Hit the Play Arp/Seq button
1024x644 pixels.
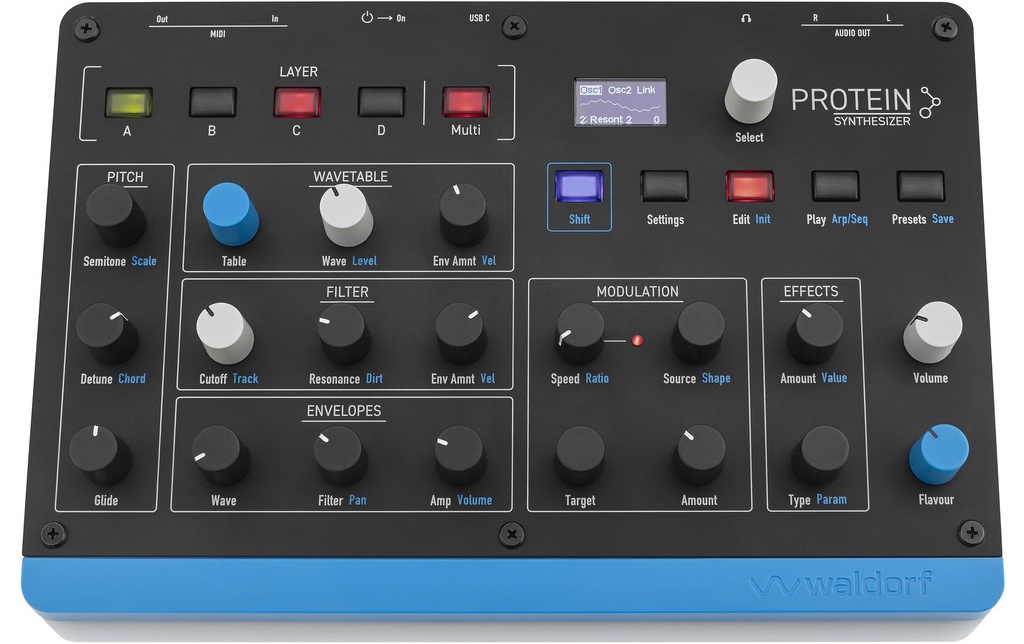[835, 185]
